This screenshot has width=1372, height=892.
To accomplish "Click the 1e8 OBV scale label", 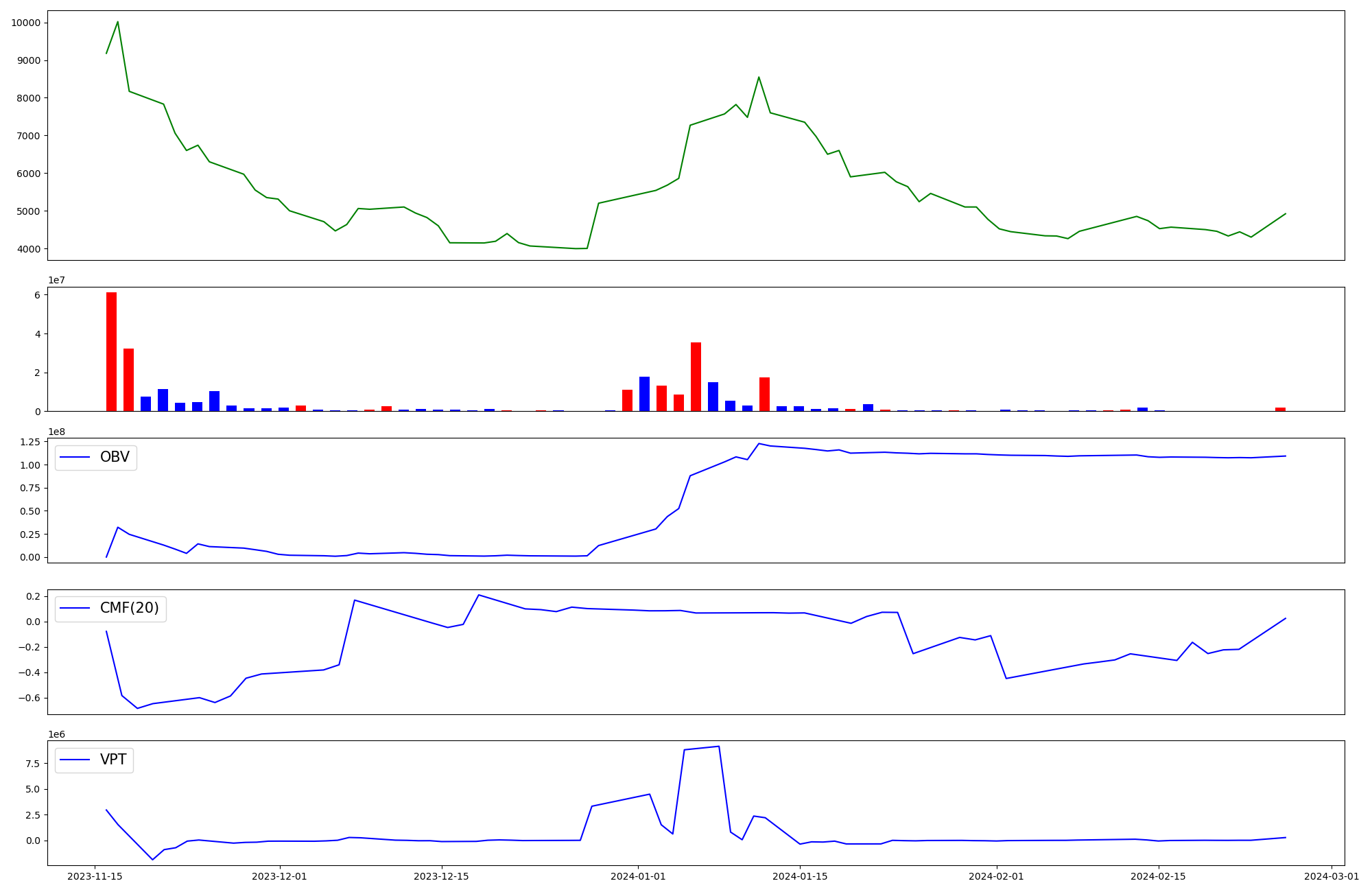I will pos(56,432).
